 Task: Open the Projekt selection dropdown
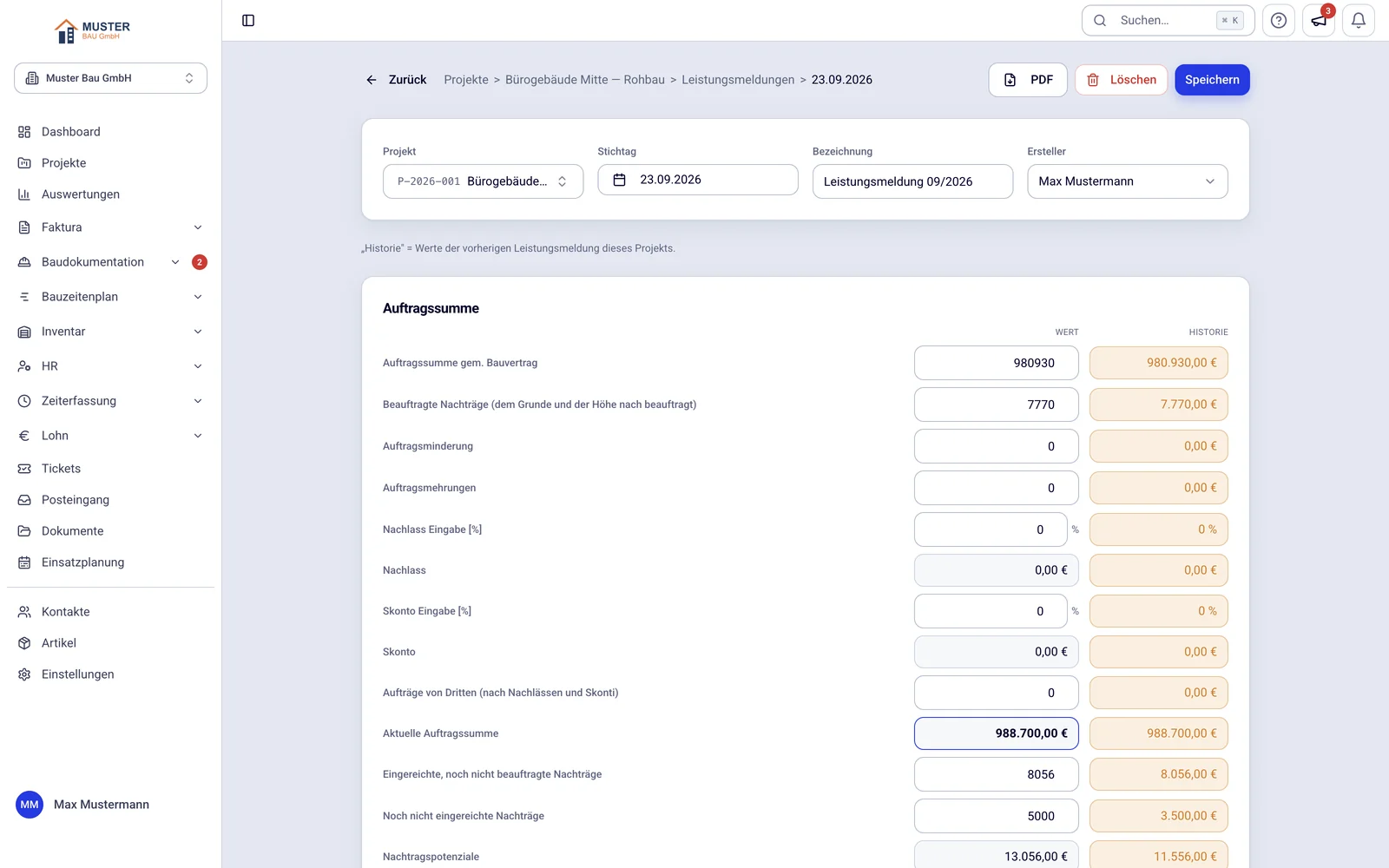click(x=483, y=181)
